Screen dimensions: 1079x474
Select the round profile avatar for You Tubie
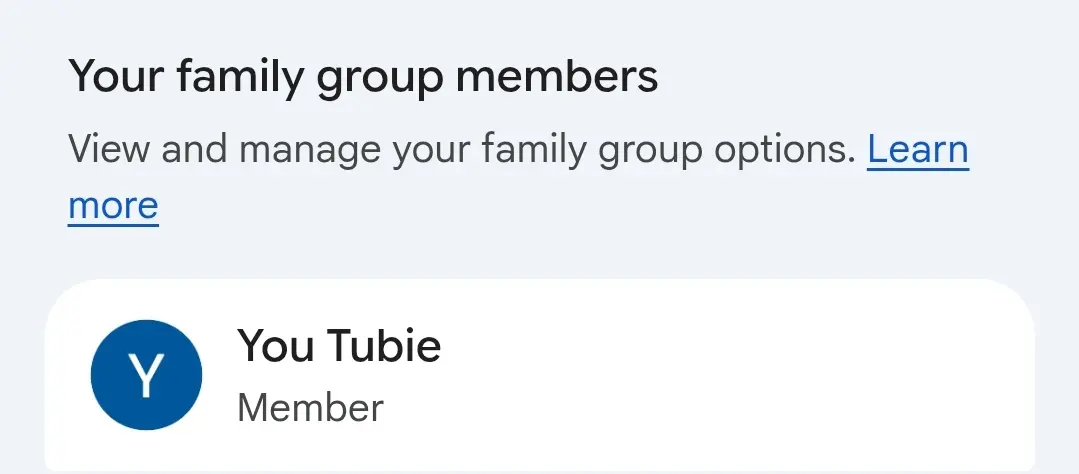click(x=146, y=375)
